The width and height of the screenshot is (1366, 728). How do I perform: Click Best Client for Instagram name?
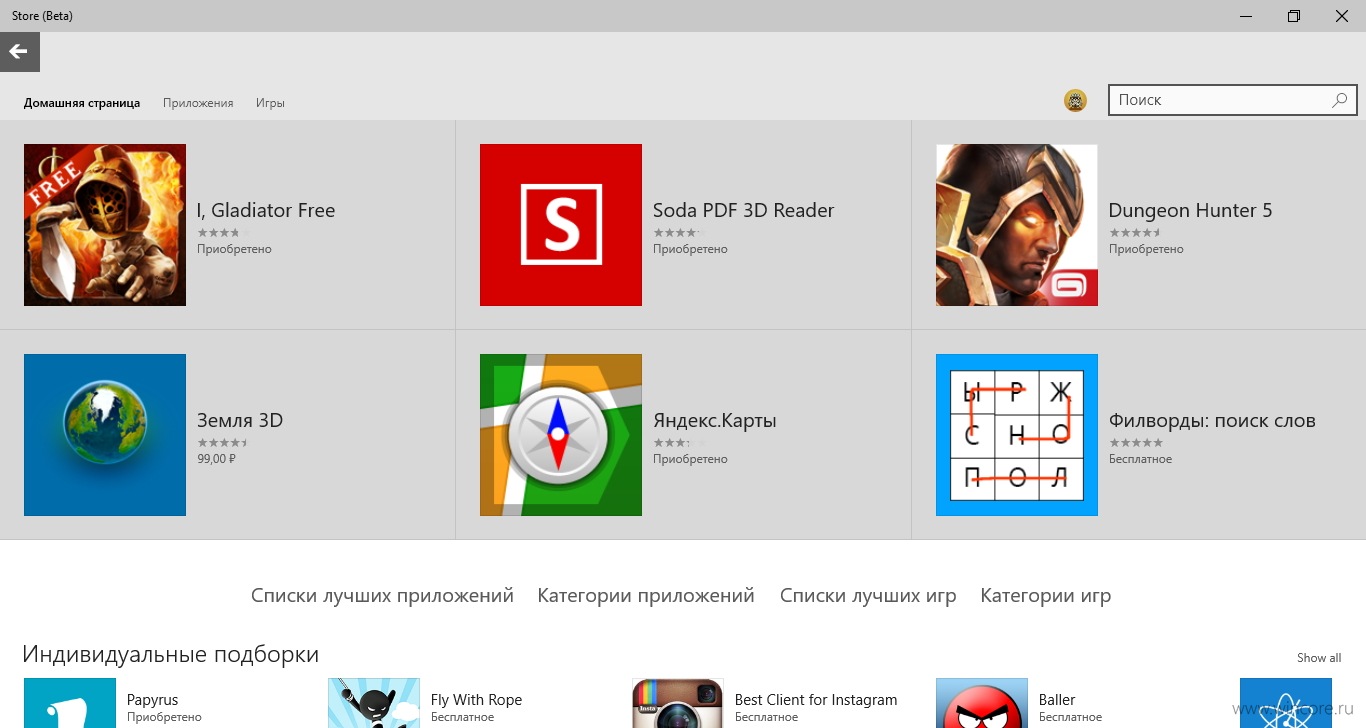tap(816, 700)
